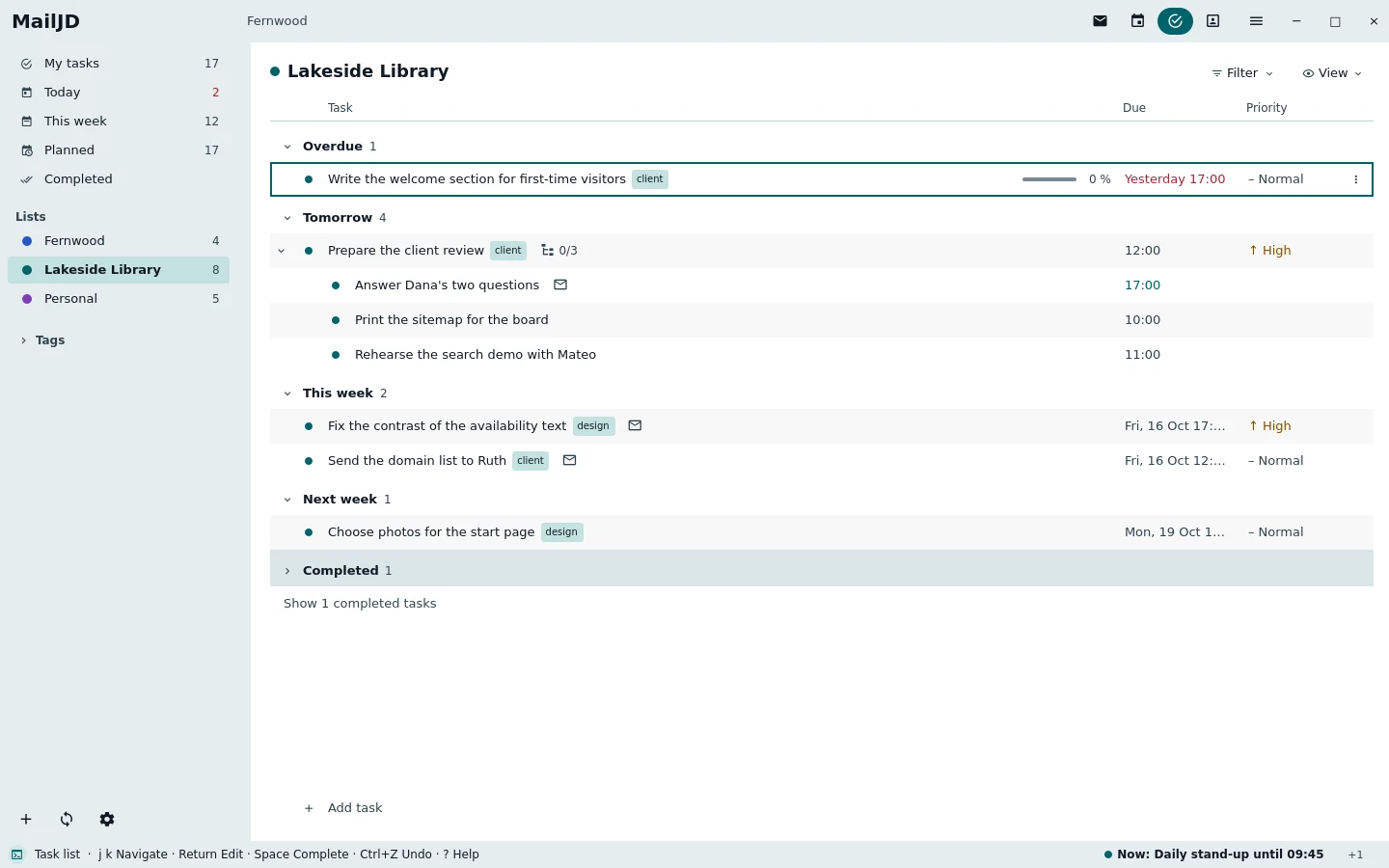This screenshot has width=1389, height=868.
Task: Open the Filter dropdown
Action: [x=1242, y=73]
